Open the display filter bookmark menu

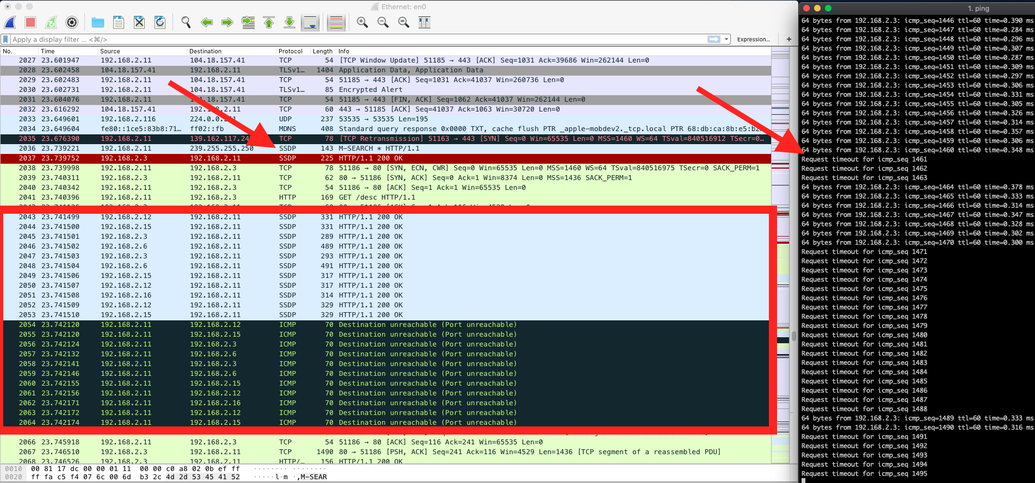[6, 40]
